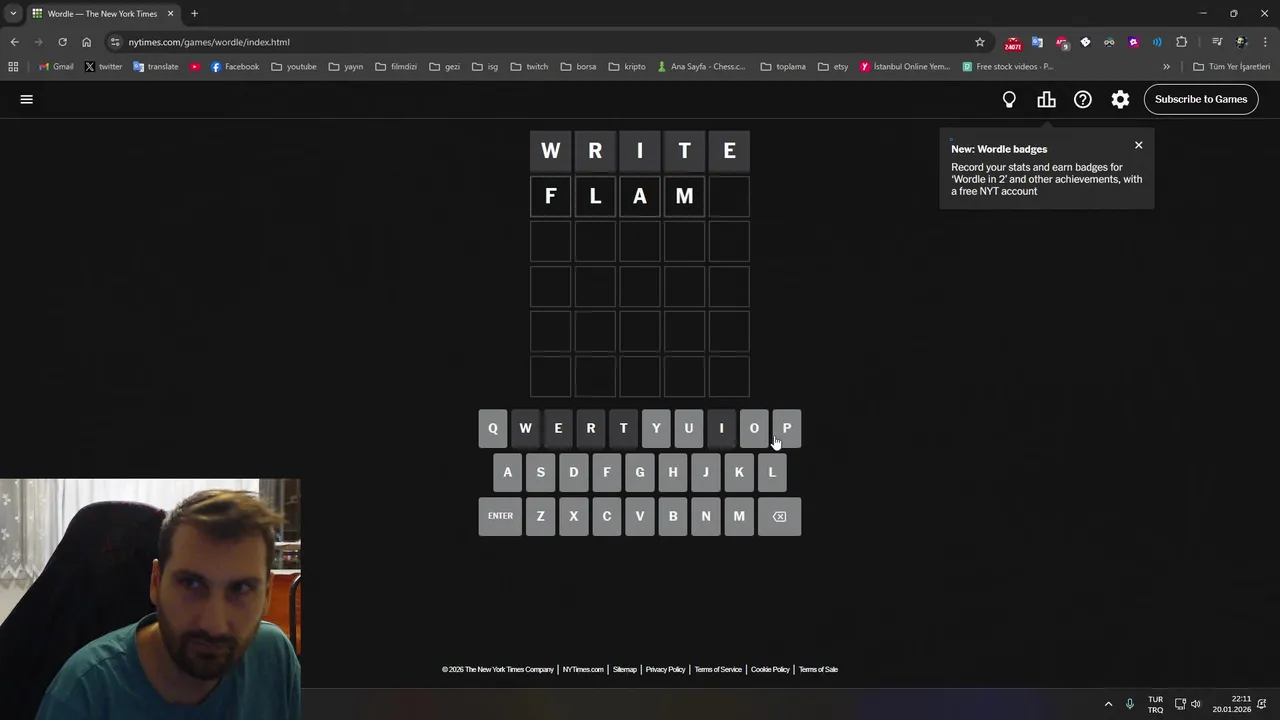This screenshot has height=720, width=1280.
Task: Open the How to Play help icon
Action: point(1083,99)
